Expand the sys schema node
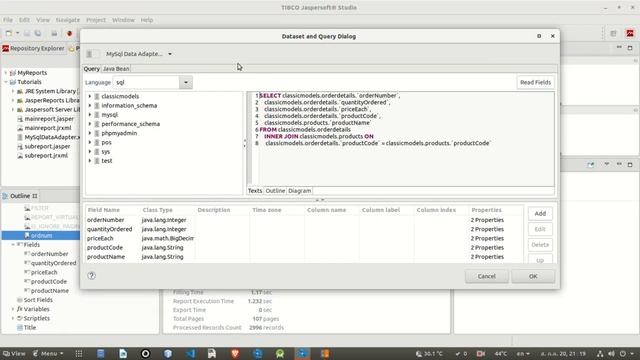 click(x=90, y=151)
